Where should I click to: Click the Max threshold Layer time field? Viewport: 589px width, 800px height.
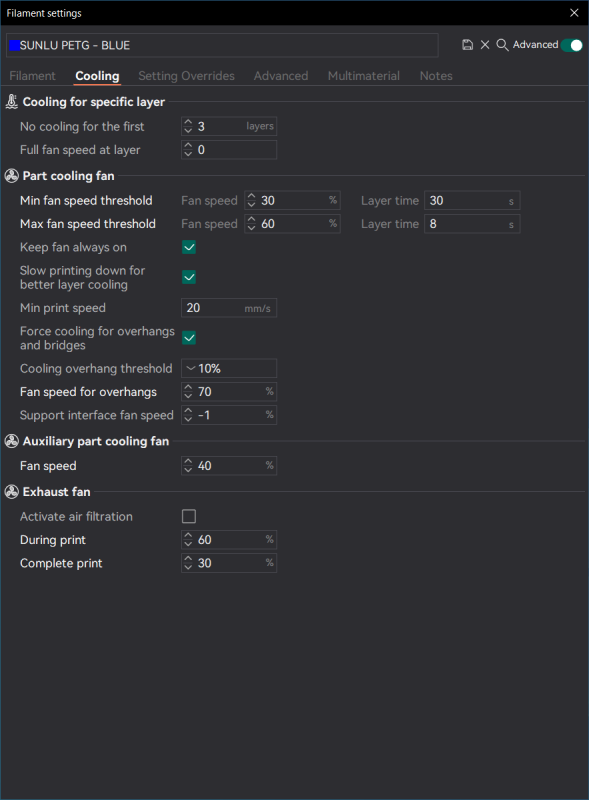472,224
